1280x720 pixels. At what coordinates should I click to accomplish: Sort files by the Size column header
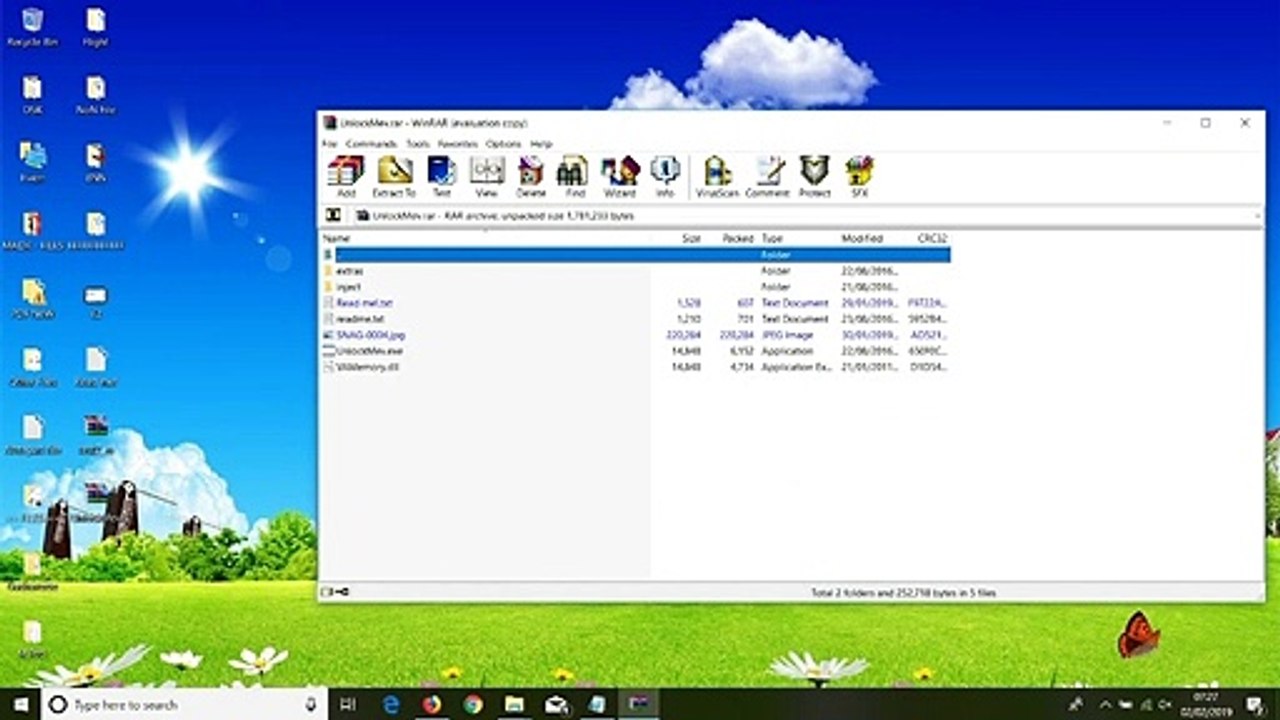[x=691, y=239]
